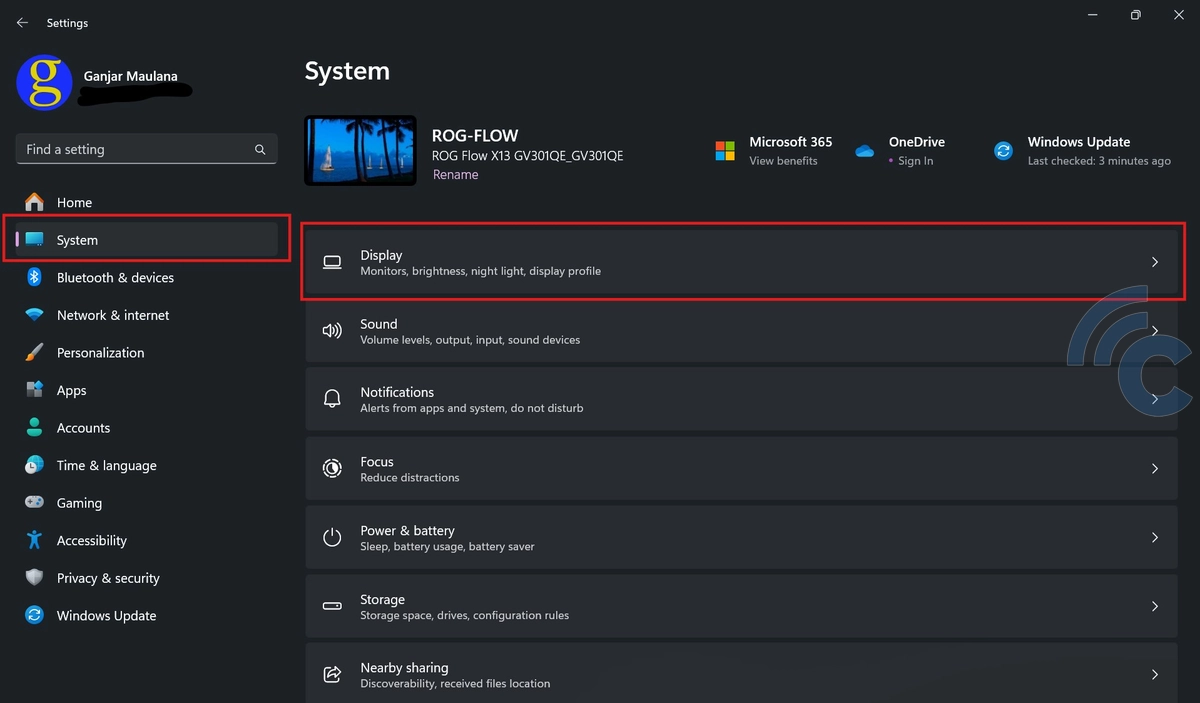Click the Sound speaker icon
Viewport: 1200px width, 703px height.
point(332,331)
